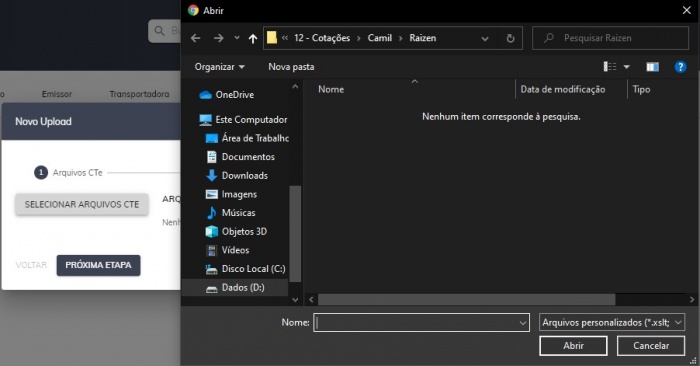The width and height of the screenshot is (700, 366).
Task: Expand the filename combo box dropdown
Action: pos(523,322)
